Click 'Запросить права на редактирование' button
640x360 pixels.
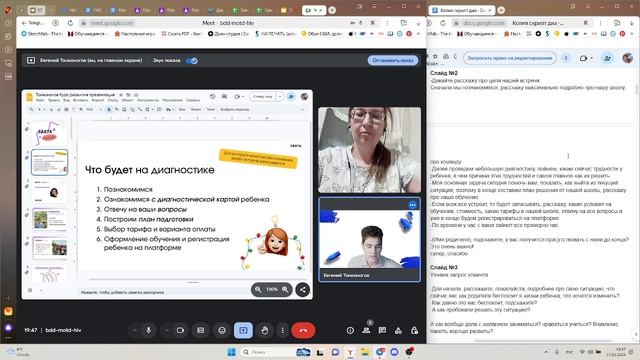(510, 58)
